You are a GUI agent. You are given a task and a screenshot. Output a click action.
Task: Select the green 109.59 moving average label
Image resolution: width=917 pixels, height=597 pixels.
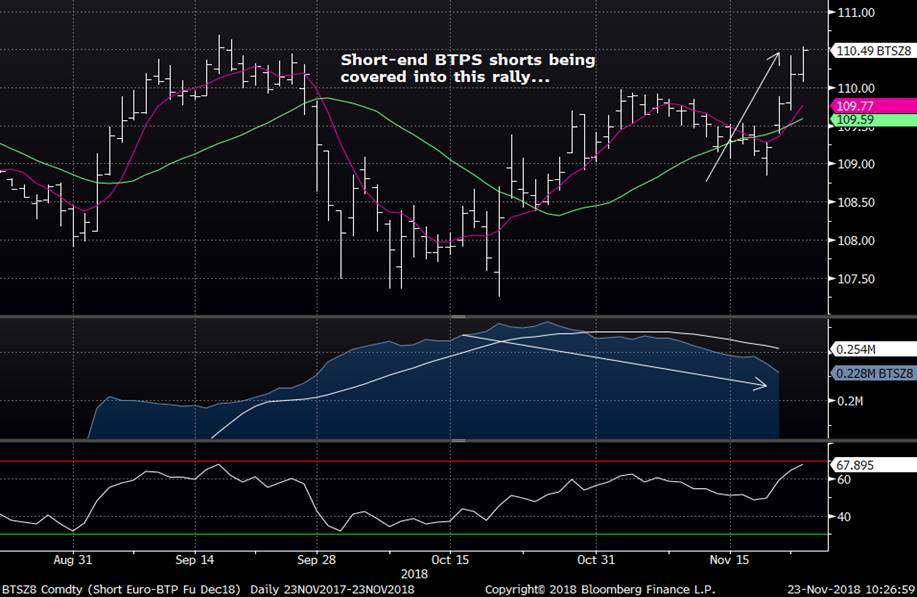click(874, 120)
